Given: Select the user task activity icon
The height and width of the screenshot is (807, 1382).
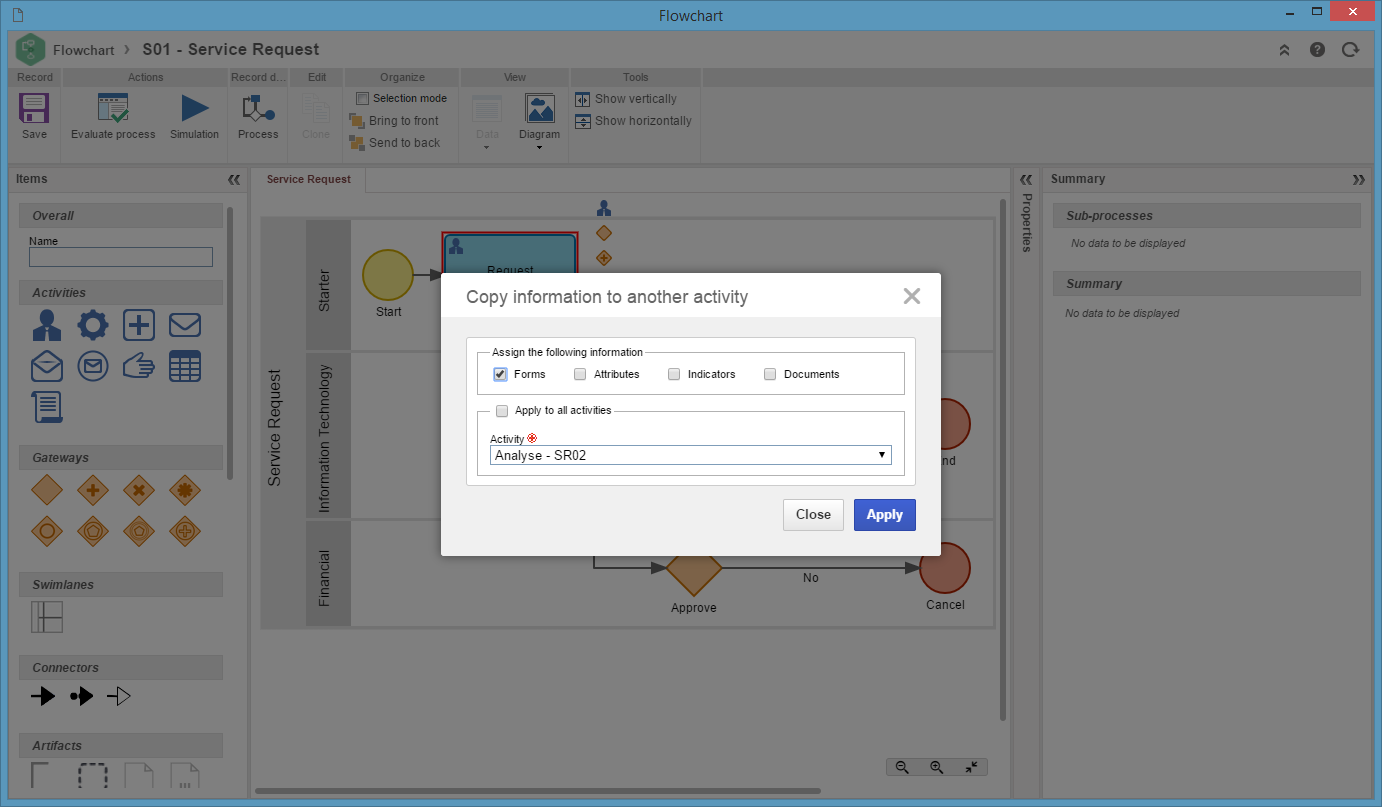Looking at the screenshot, I should 47,325.
